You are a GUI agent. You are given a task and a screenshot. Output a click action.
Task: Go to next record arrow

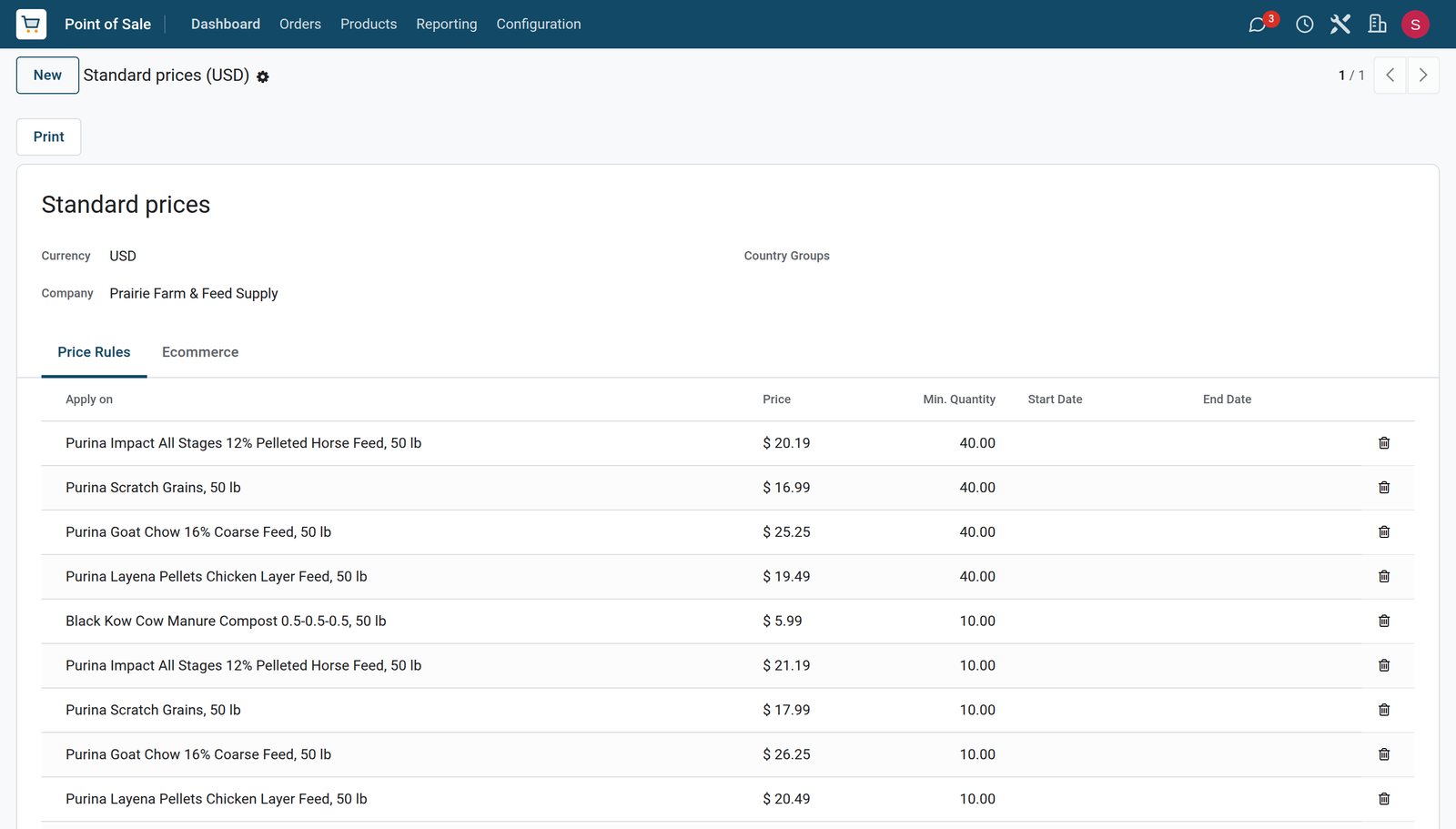pos(1423,76)
